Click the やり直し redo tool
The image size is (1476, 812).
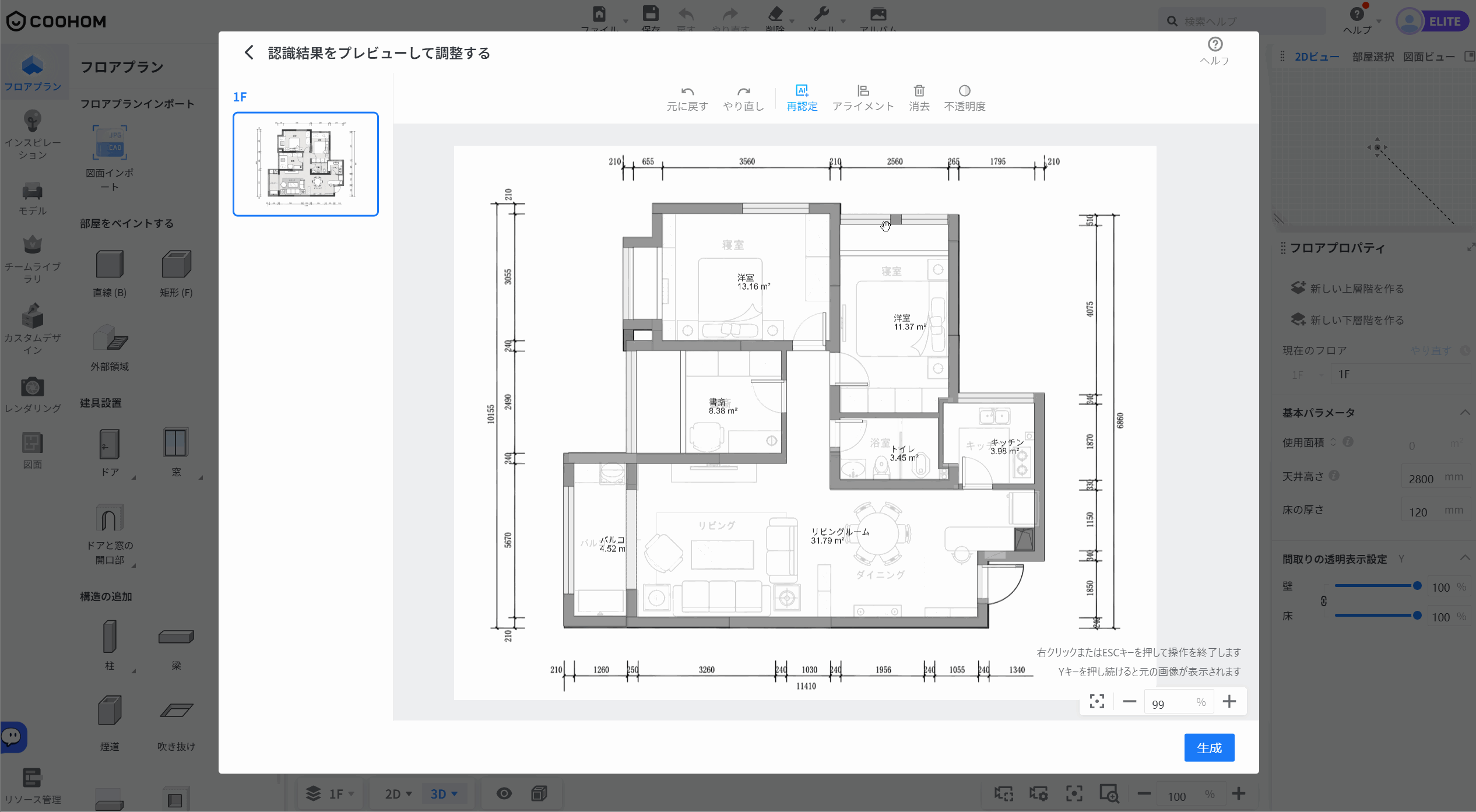743,99
